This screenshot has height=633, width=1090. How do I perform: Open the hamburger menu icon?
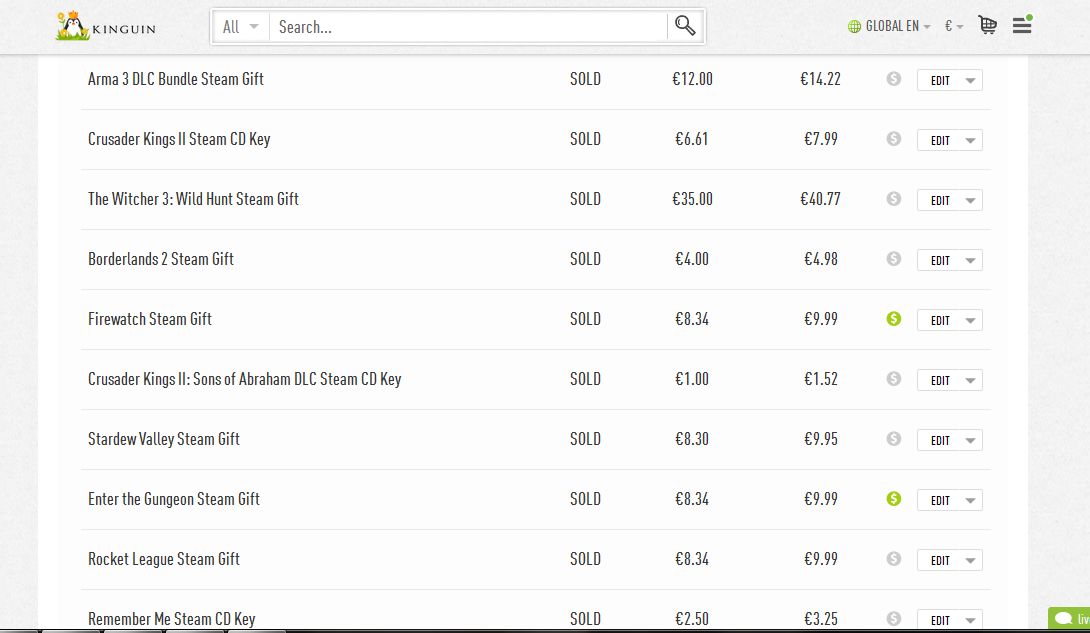pos(1022,25)
